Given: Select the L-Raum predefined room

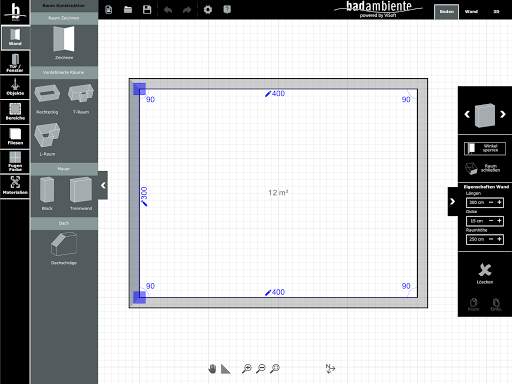Looking at the screenshot, I should coord(47,139).
